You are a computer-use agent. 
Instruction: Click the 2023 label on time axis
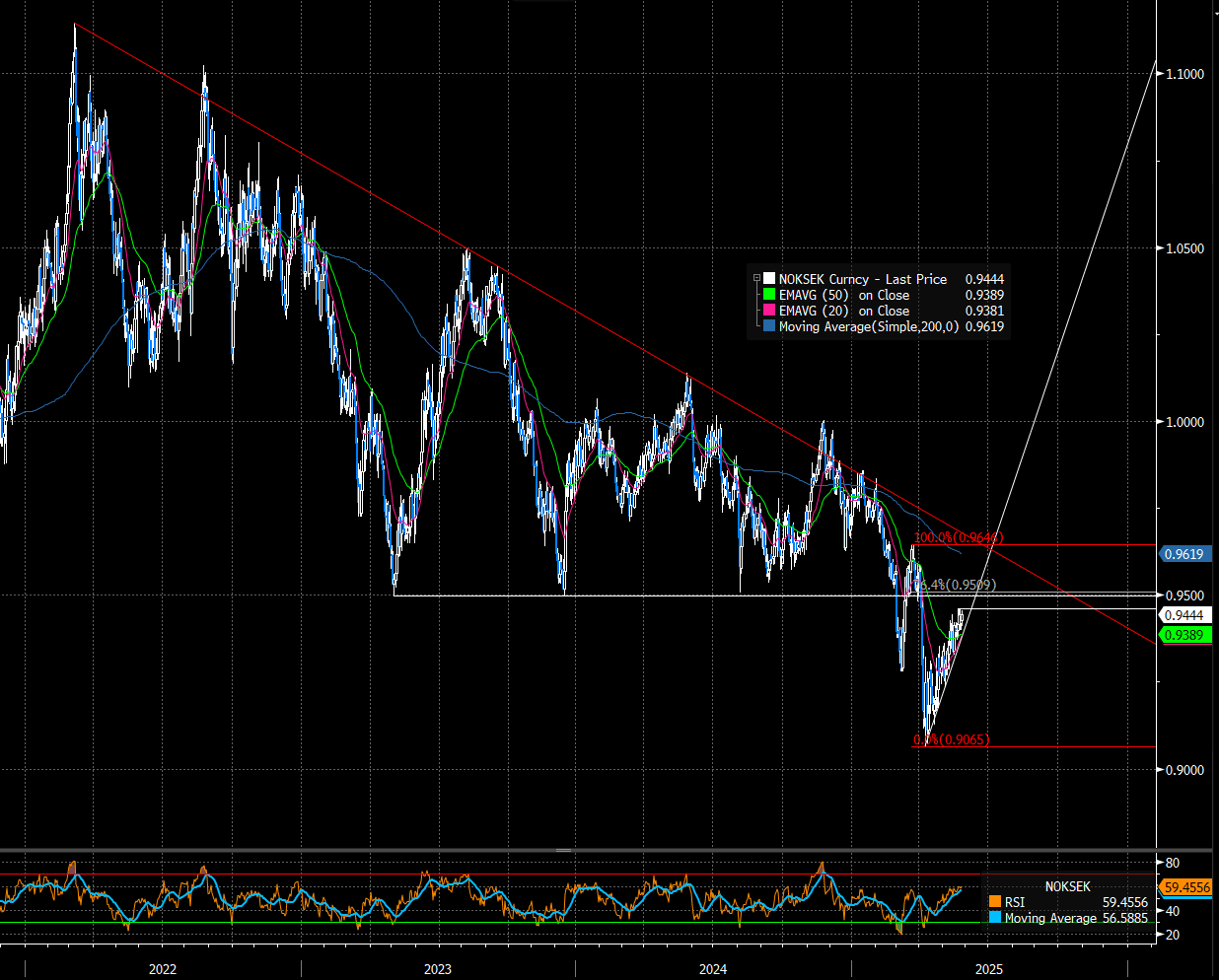[x=438, y=969]
